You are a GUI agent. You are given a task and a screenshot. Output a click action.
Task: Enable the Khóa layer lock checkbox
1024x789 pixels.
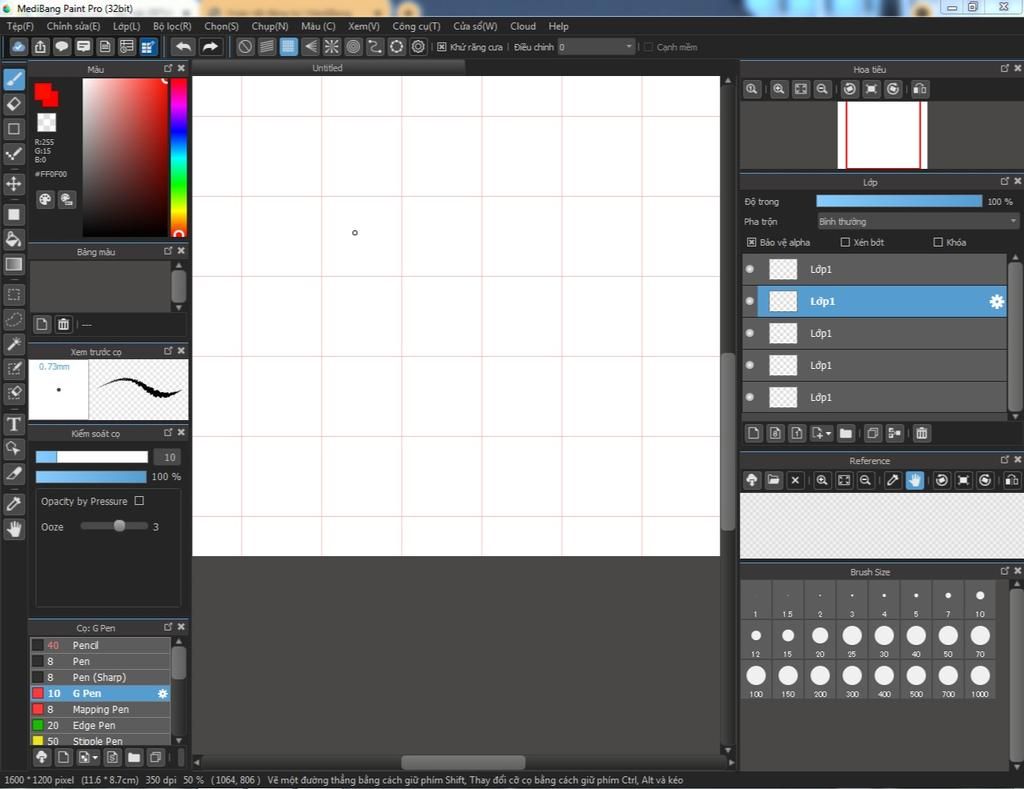click(x=938, y=242)
